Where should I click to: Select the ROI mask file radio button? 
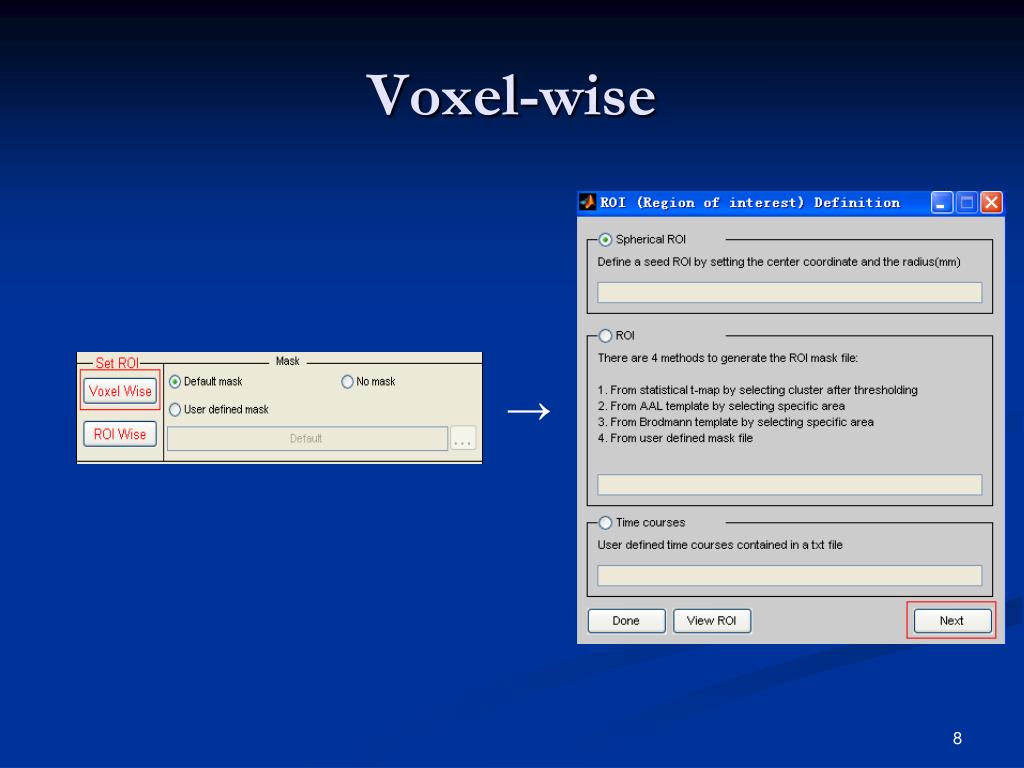click(x=605, y=336)
